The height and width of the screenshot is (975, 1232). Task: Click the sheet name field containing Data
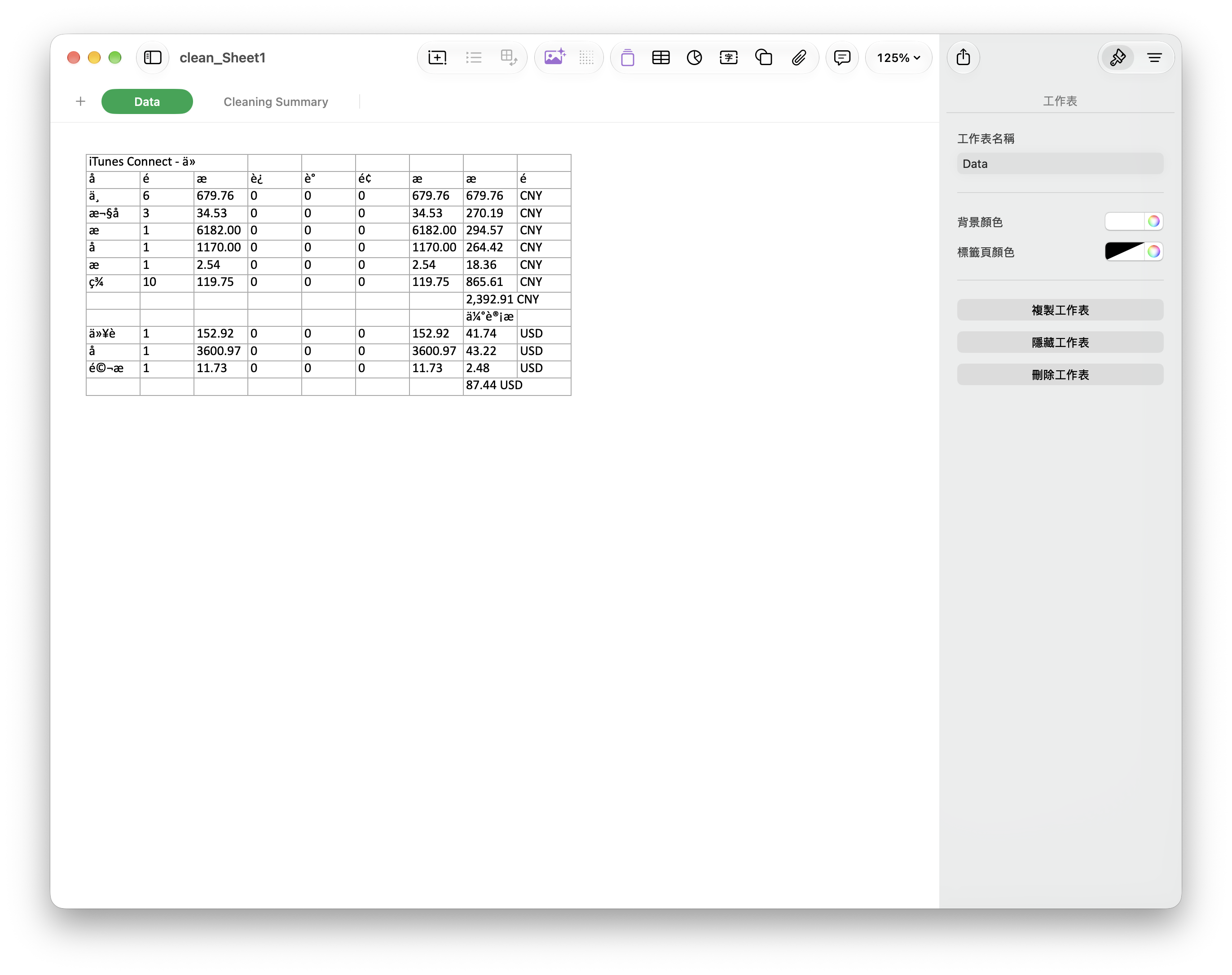click(1060, 164)
